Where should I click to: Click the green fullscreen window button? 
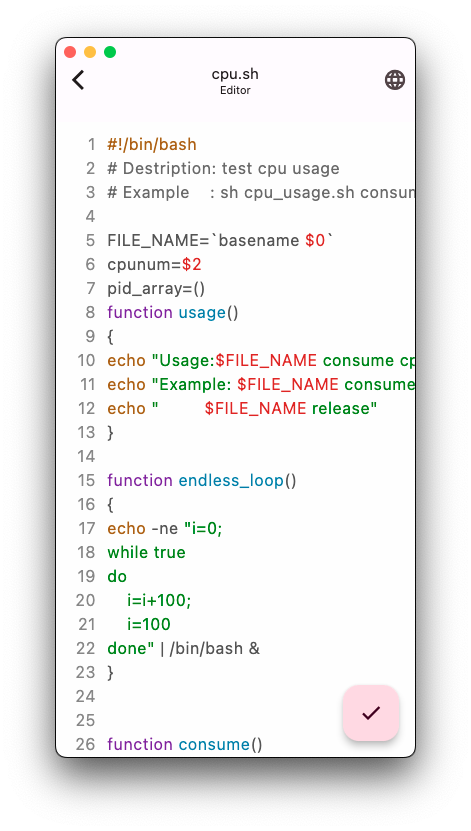point(110,52)
